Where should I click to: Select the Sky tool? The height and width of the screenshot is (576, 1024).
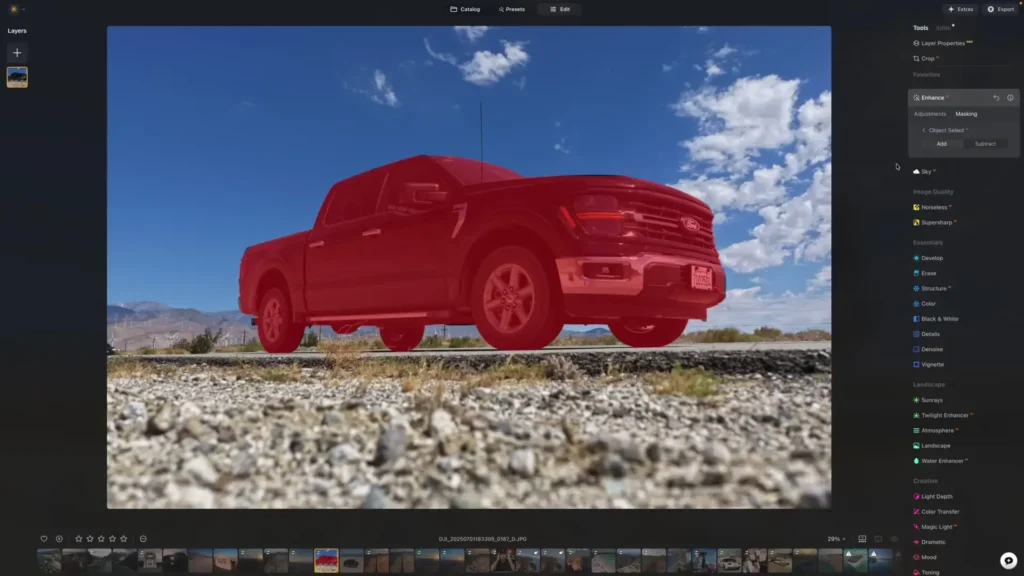click(925, 171)
